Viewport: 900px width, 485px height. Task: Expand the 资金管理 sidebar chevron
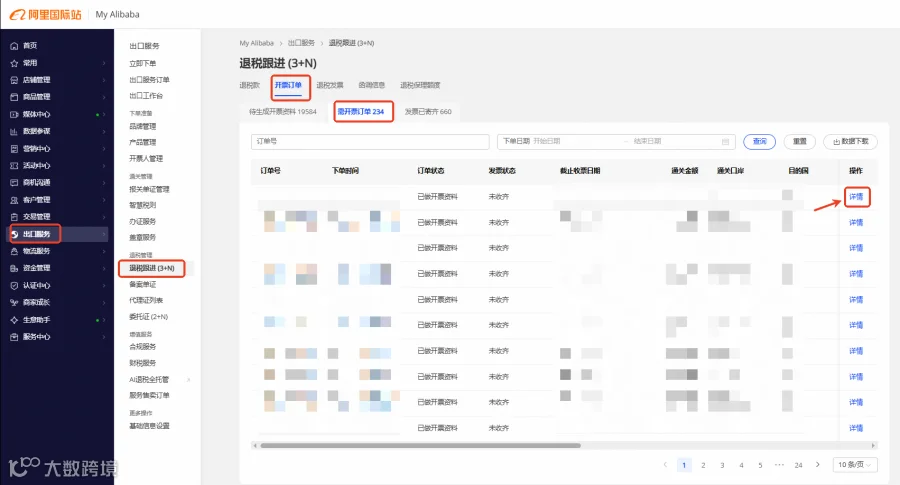(104, 268)
